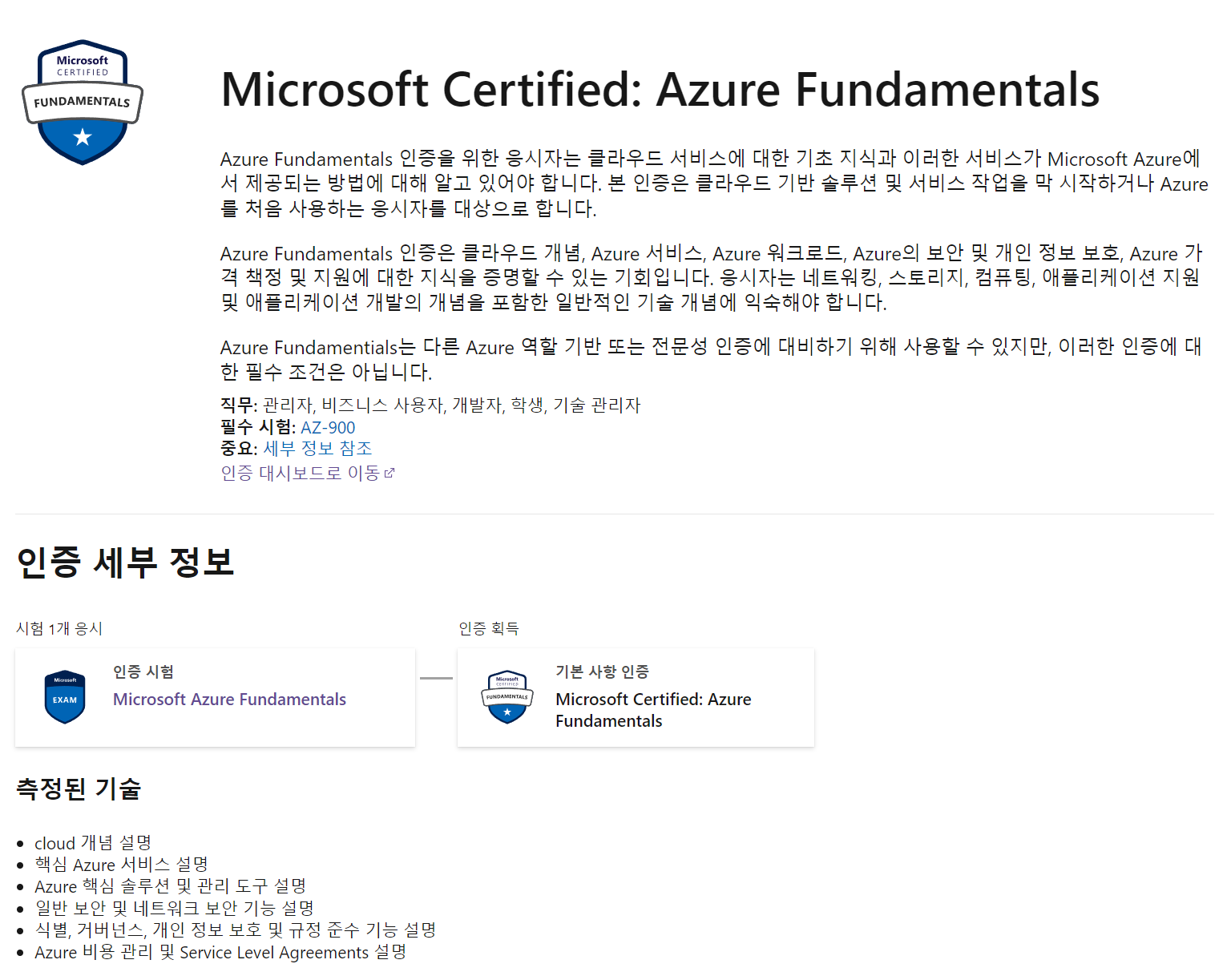1231x980 pixels.
Task: Select '일반 보안 및 네트워크 보안 기능 설명' item
Action: (x=174, y=909)
